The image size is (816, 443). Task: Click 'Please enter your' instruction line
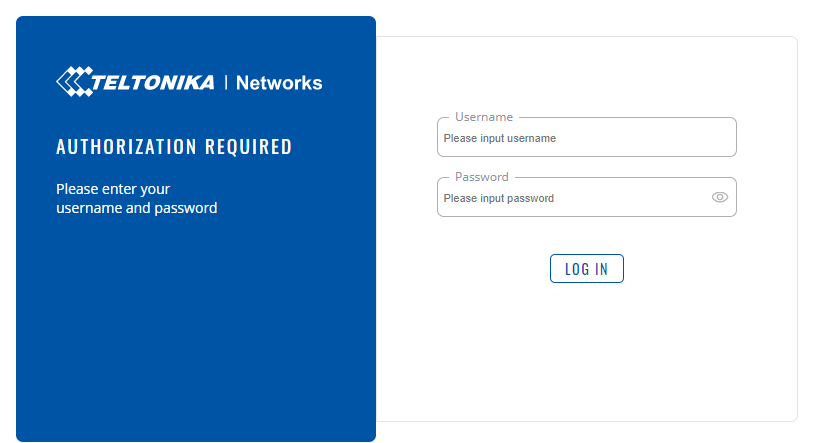(113, 189)
